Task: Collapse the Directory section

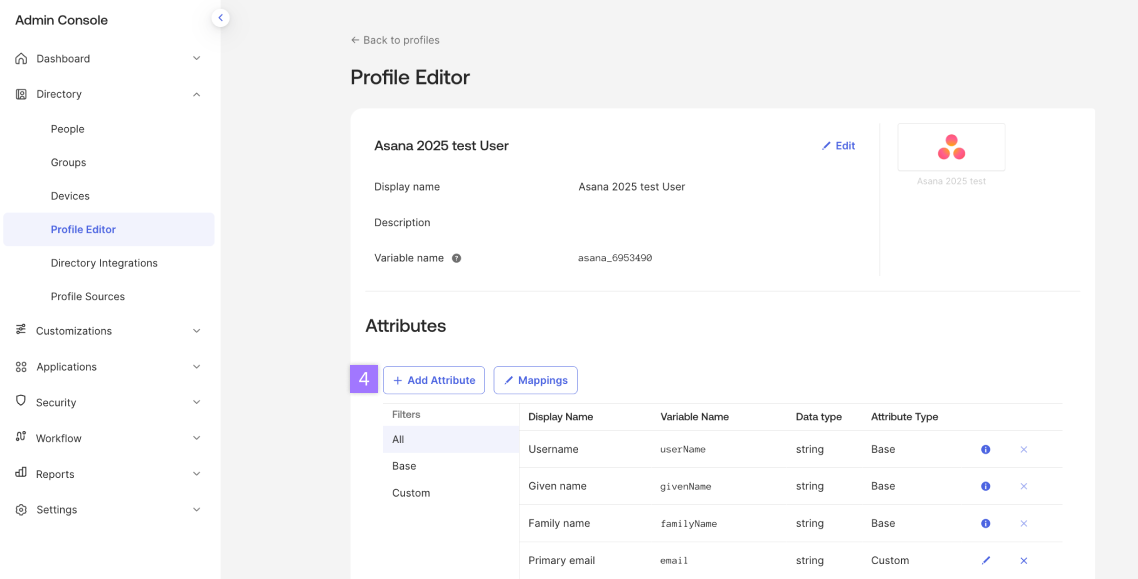Action: point(196,95)
